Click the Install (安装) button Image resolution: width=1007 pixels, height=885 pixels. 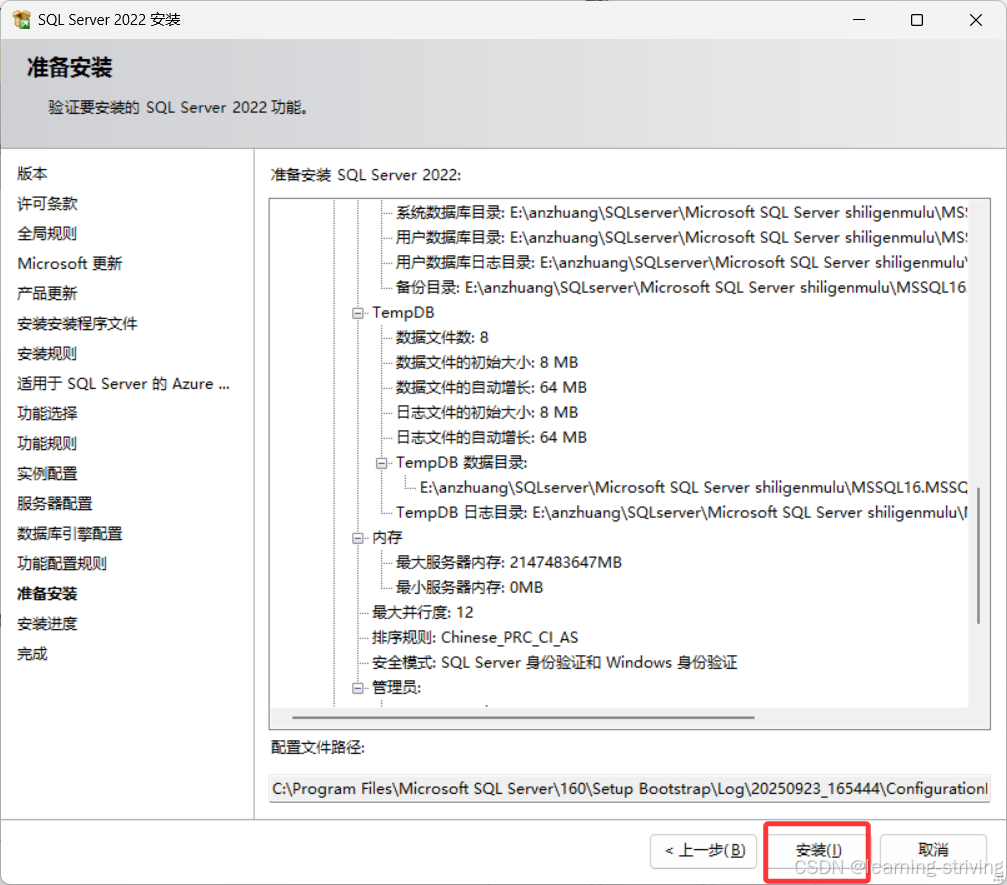click(x=818, y=850)
